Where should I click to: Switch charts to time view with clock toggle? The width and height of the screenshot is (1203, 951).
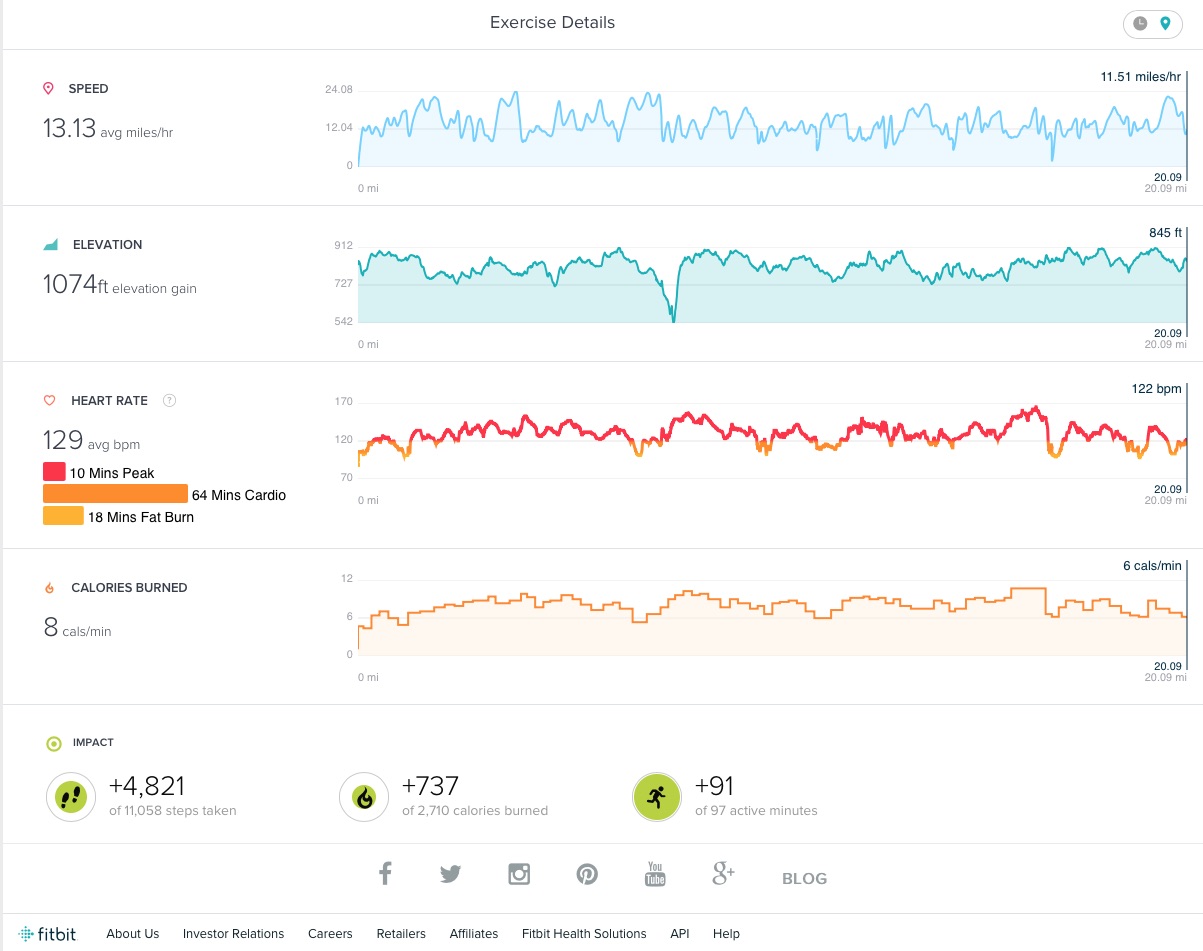[1140, 23]
